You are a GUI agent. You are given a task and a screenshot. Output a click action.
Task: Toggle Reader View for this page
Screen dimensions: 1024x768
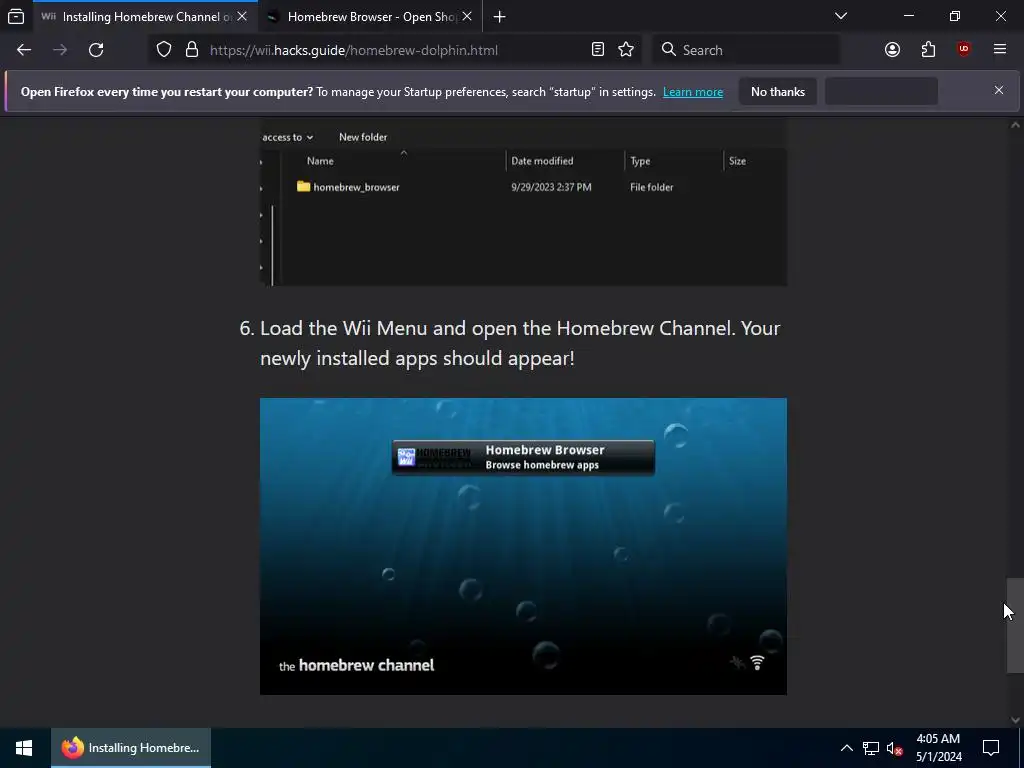(x=598, y=50)
